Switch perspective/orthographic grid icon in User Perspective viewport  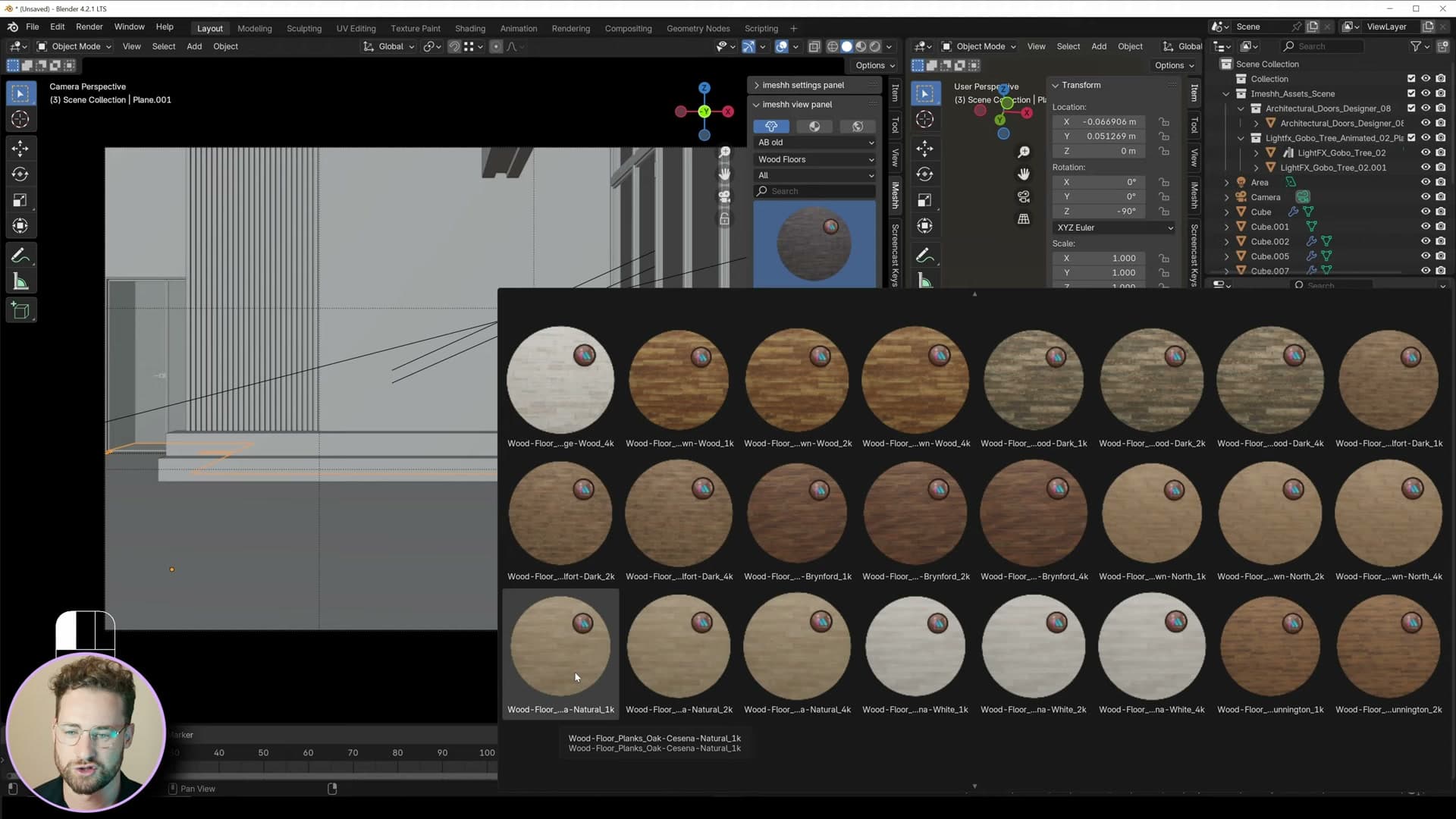click(x=1024, y=219)
